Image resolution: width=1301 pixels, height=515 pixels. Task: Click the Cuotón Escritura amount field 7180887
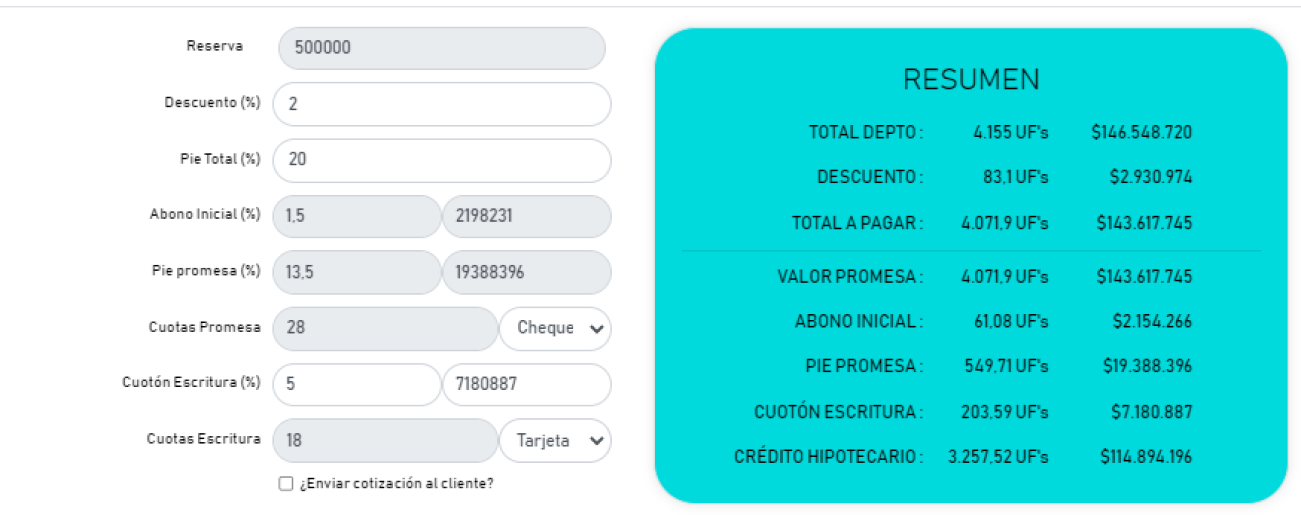[x=526, y=385]
